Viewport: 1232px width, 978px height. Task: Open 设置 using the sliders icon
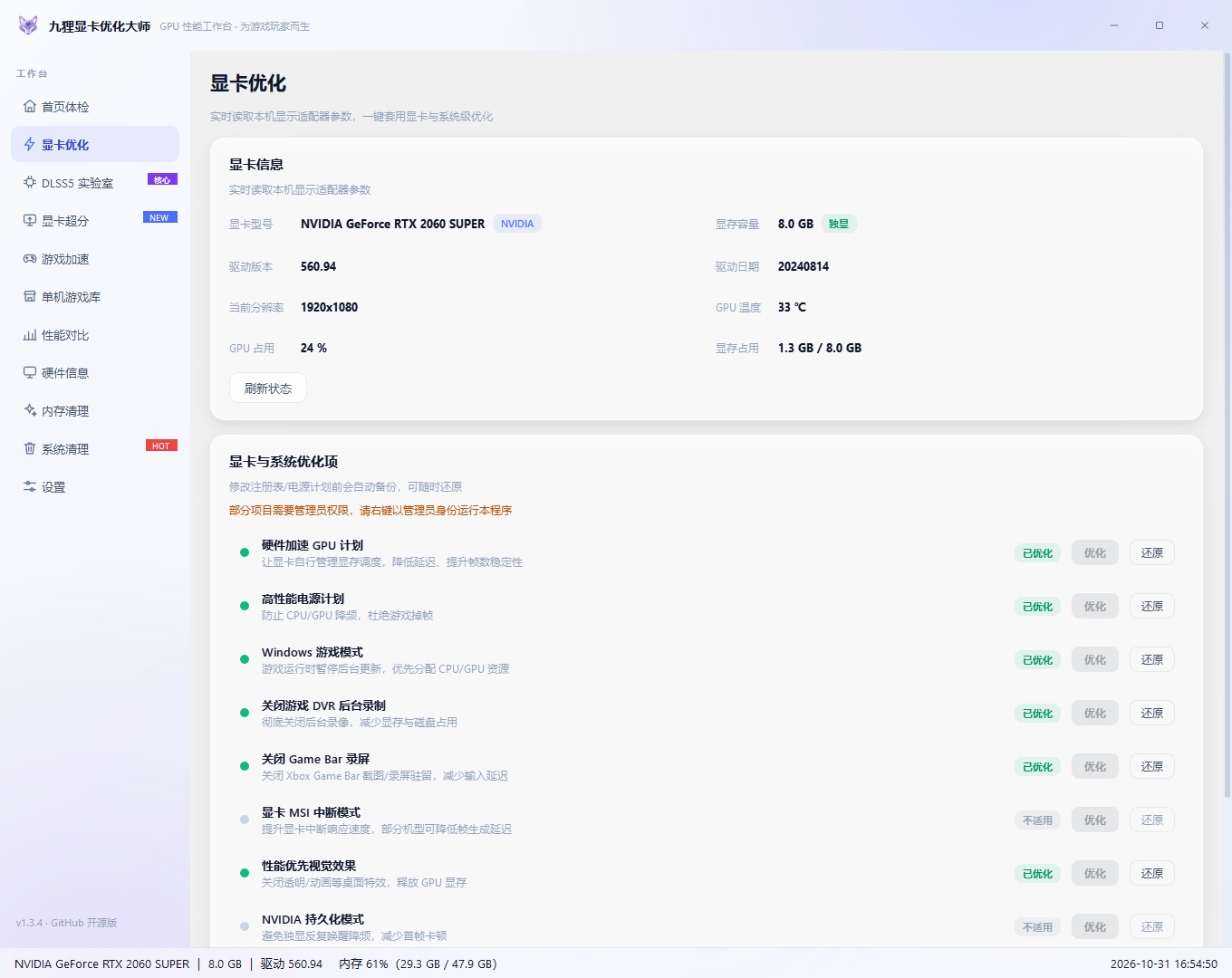click(30, 487)
